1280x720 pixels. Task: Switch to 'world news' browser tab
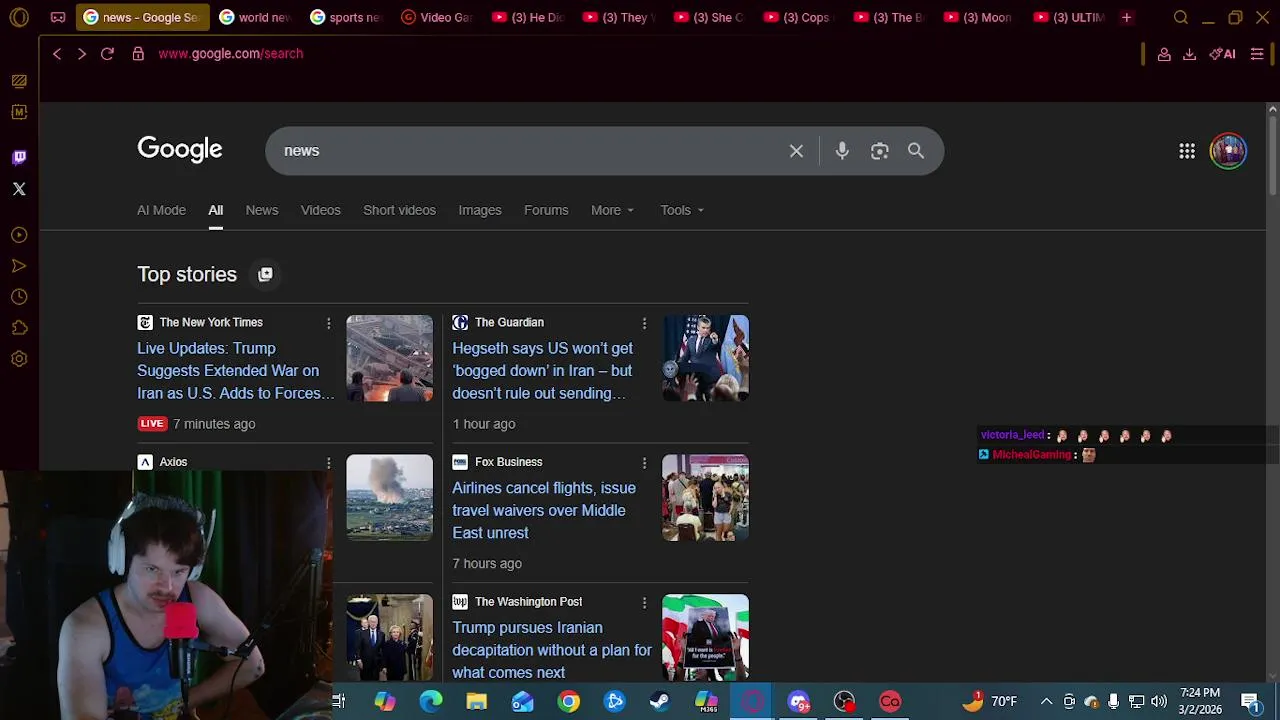click(x=254, y=17)
